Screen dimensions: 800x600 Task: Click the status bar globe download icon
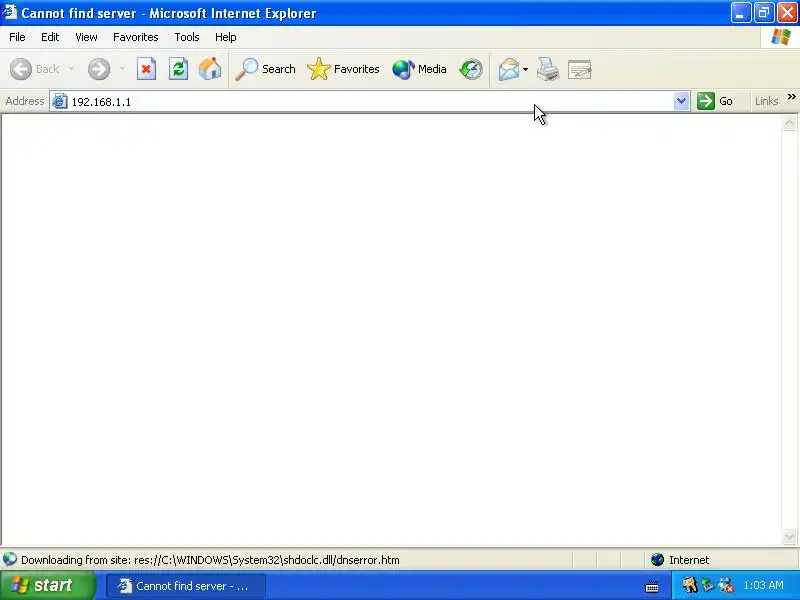tap(10, 560)
